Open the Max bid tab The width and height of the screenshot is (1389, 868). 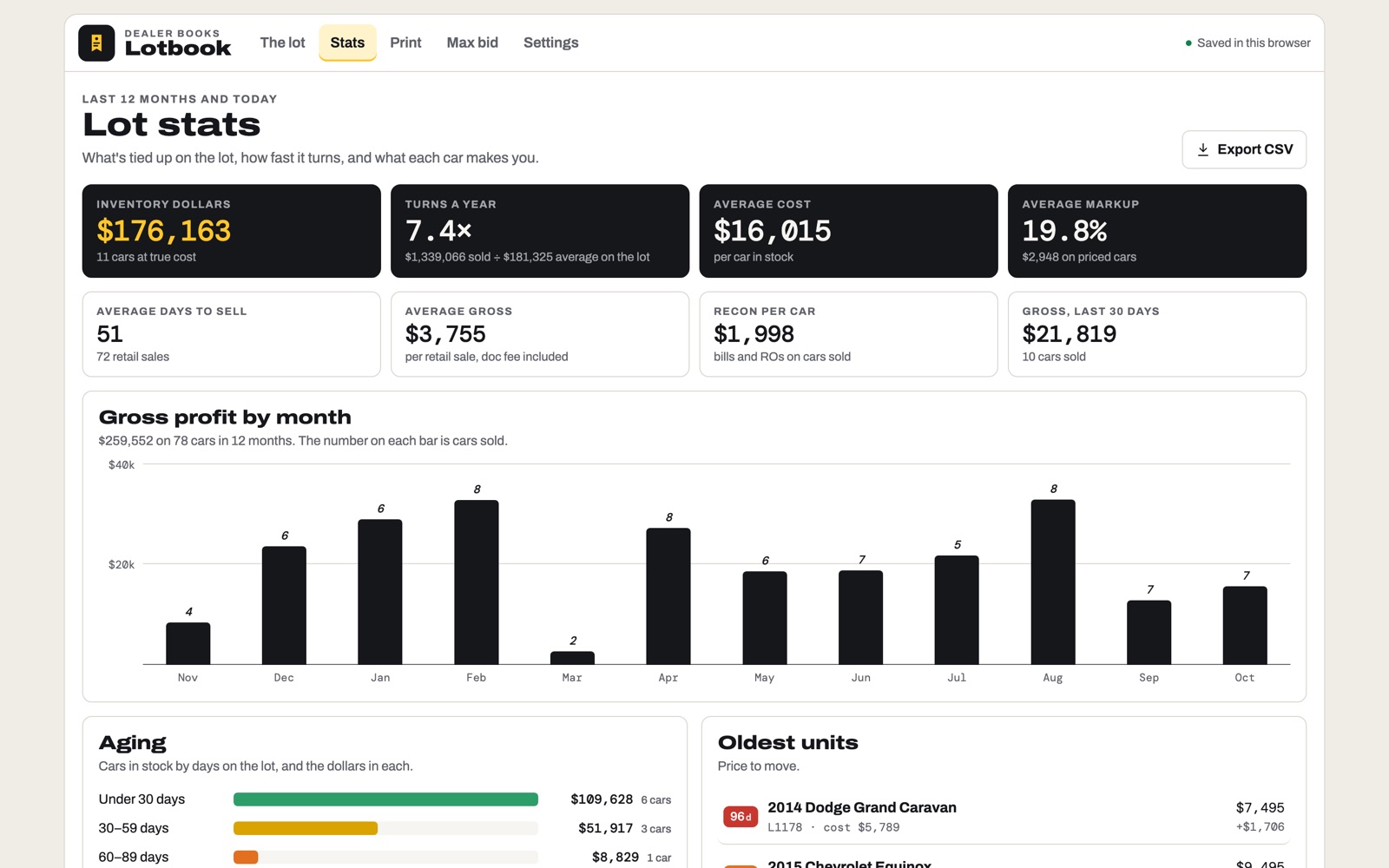(x=472, y=43)
